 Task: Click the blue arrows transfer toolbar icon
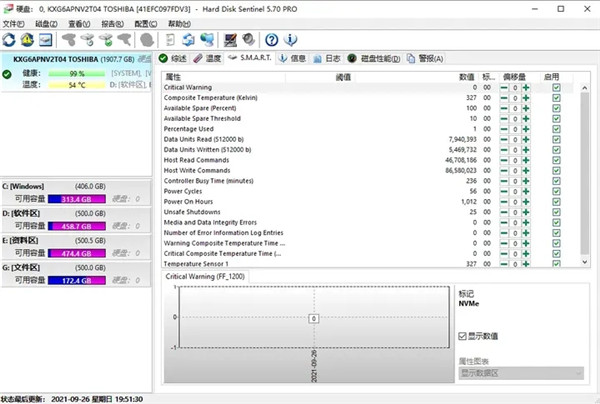click(188, 39)
